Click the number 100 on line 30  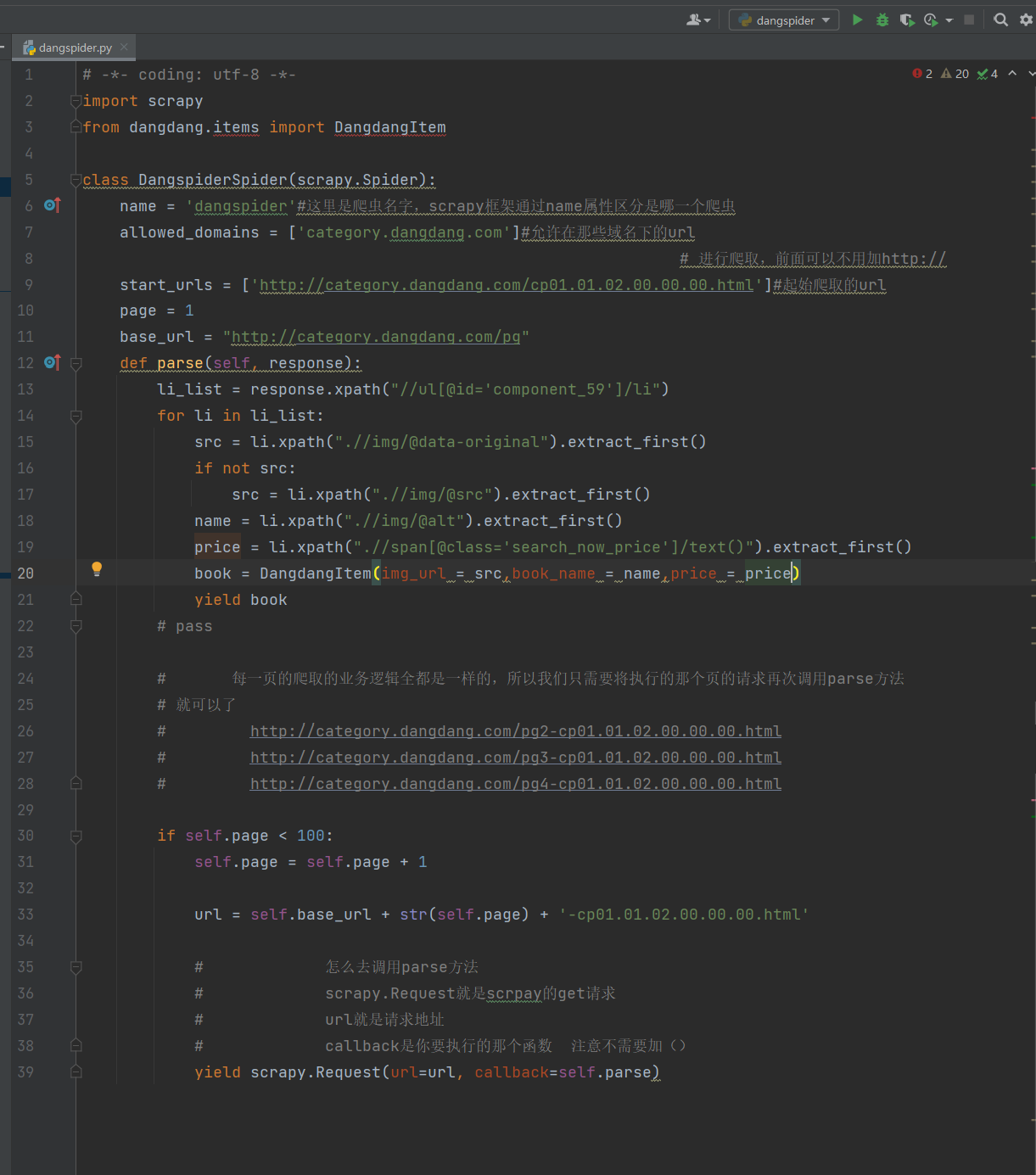coord(311,836)
